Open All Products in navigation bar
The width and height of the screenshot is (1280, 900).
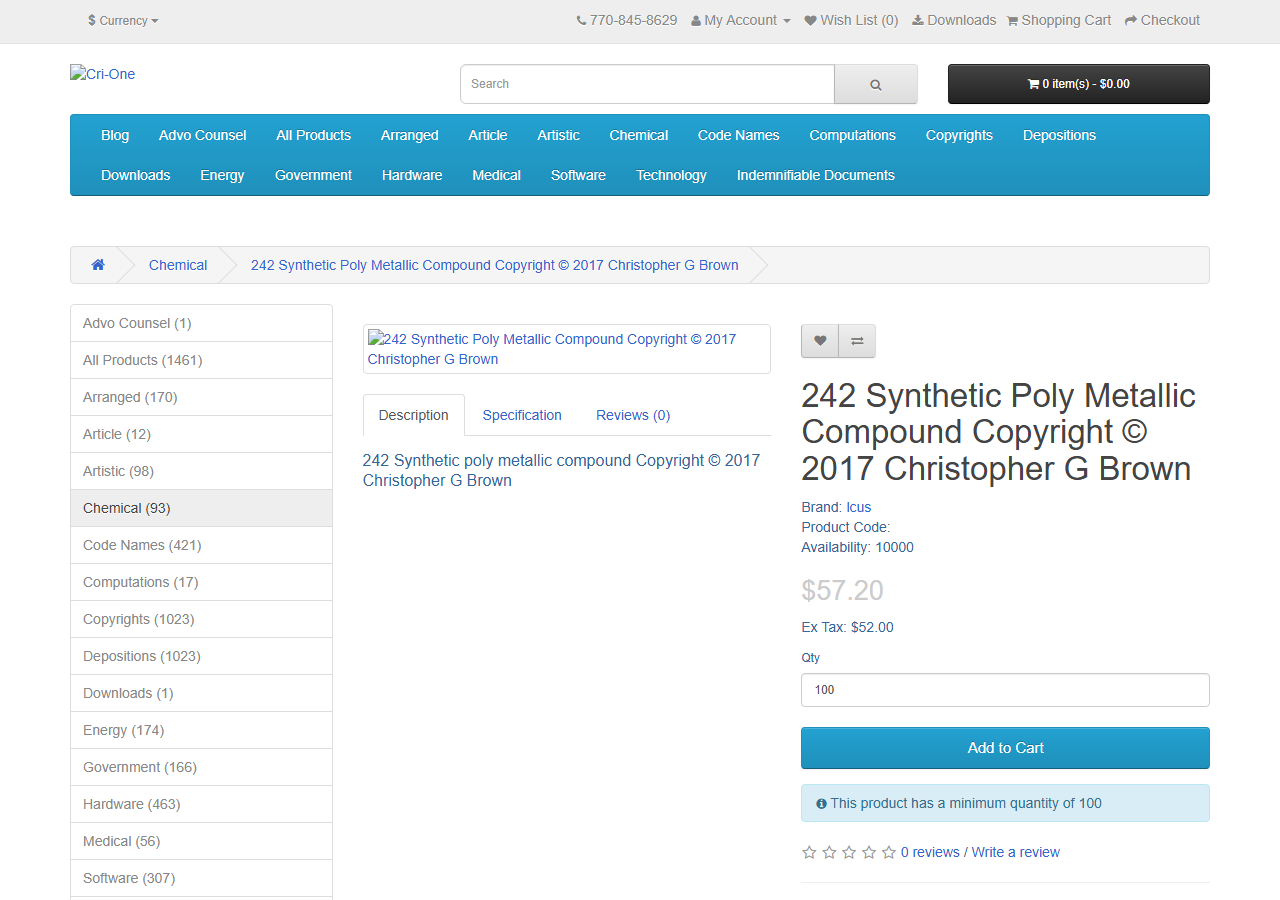(314, 135)
